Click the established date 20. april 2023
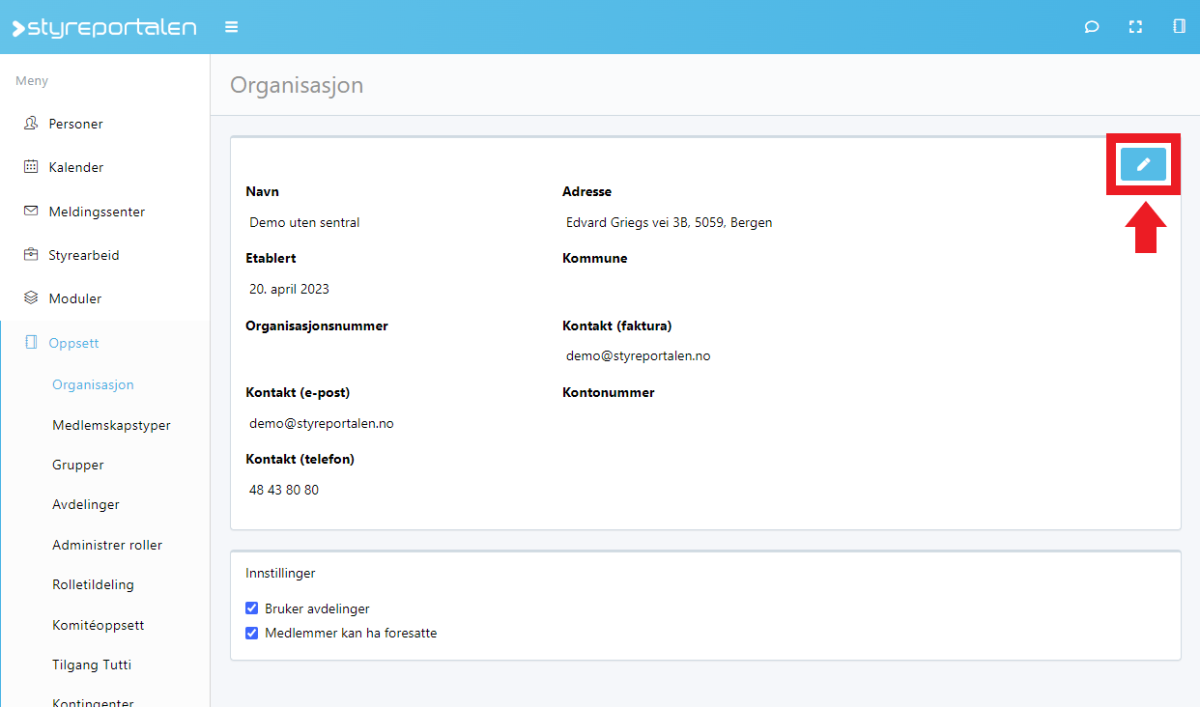 [289, 290]
